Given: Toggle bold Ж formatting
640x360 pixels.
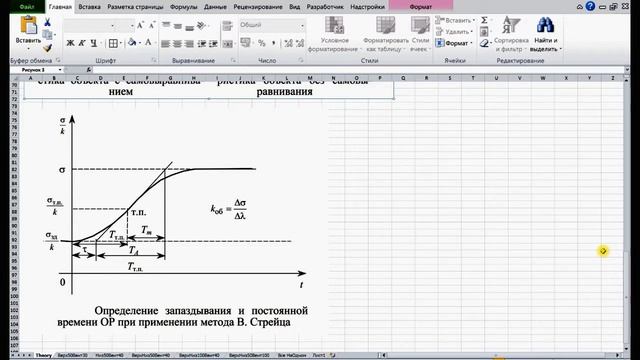Looking at the screenshot, I should pyautogui.click(x=70, y=43).
